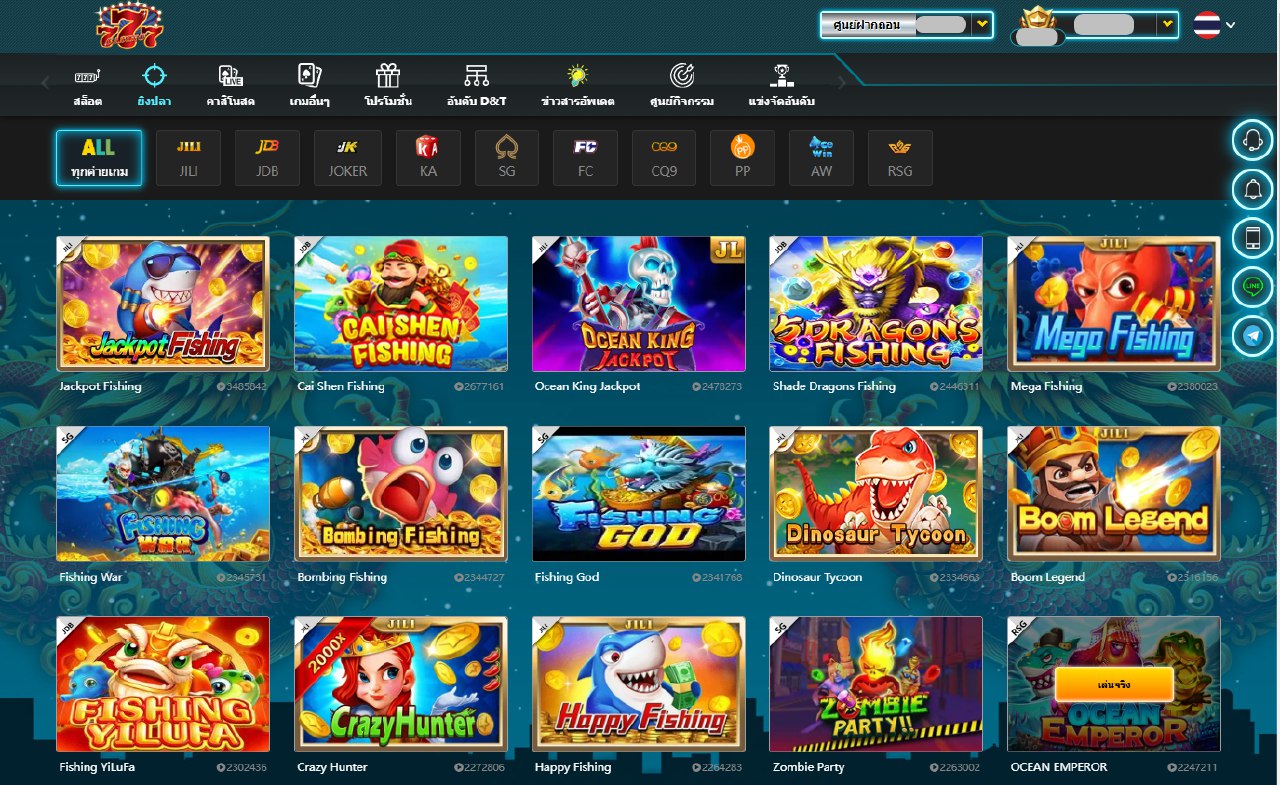The width and height of the screenshot is (1280, 785).
Task: Open the live casino tab
Action: coord(231,86)
